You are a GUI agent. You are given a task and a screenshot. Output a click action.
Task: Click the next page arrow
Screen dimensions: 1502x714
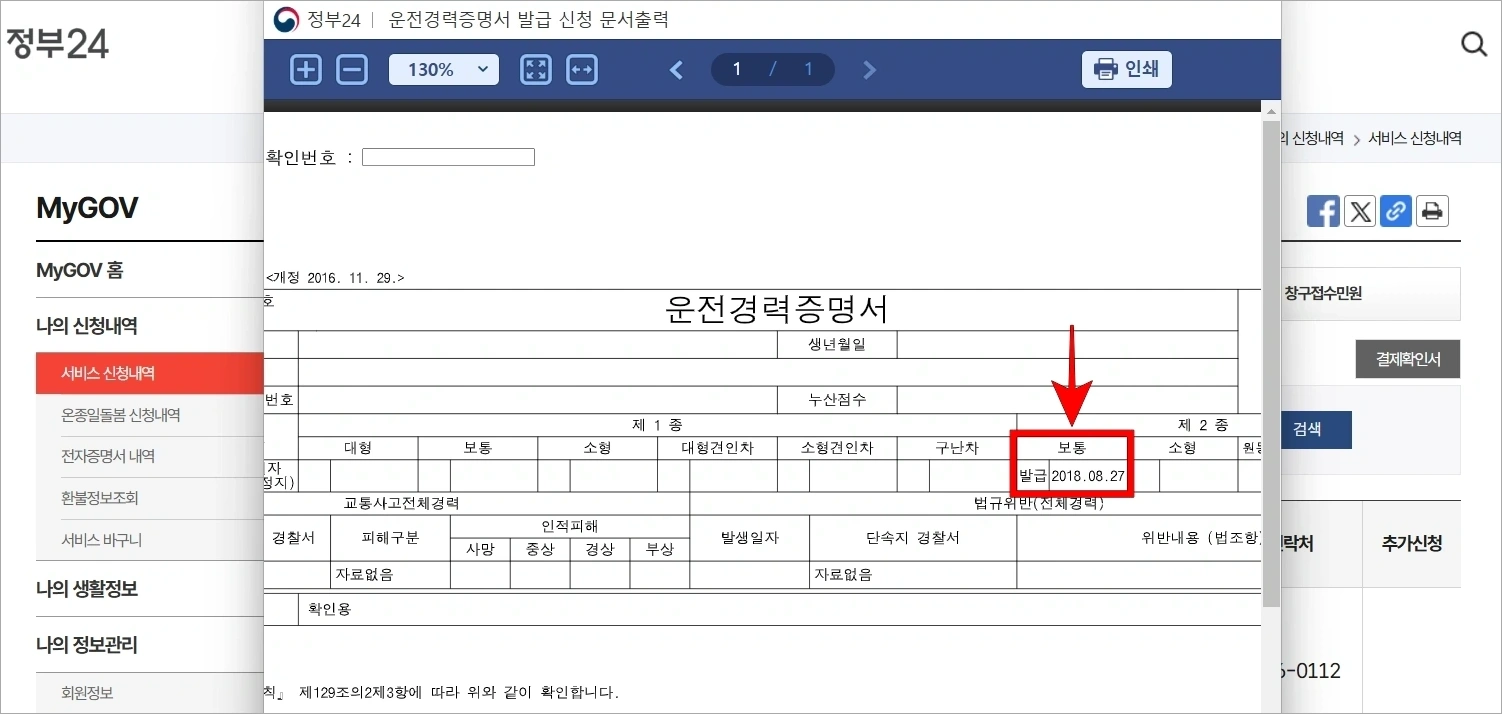[868, 69]
